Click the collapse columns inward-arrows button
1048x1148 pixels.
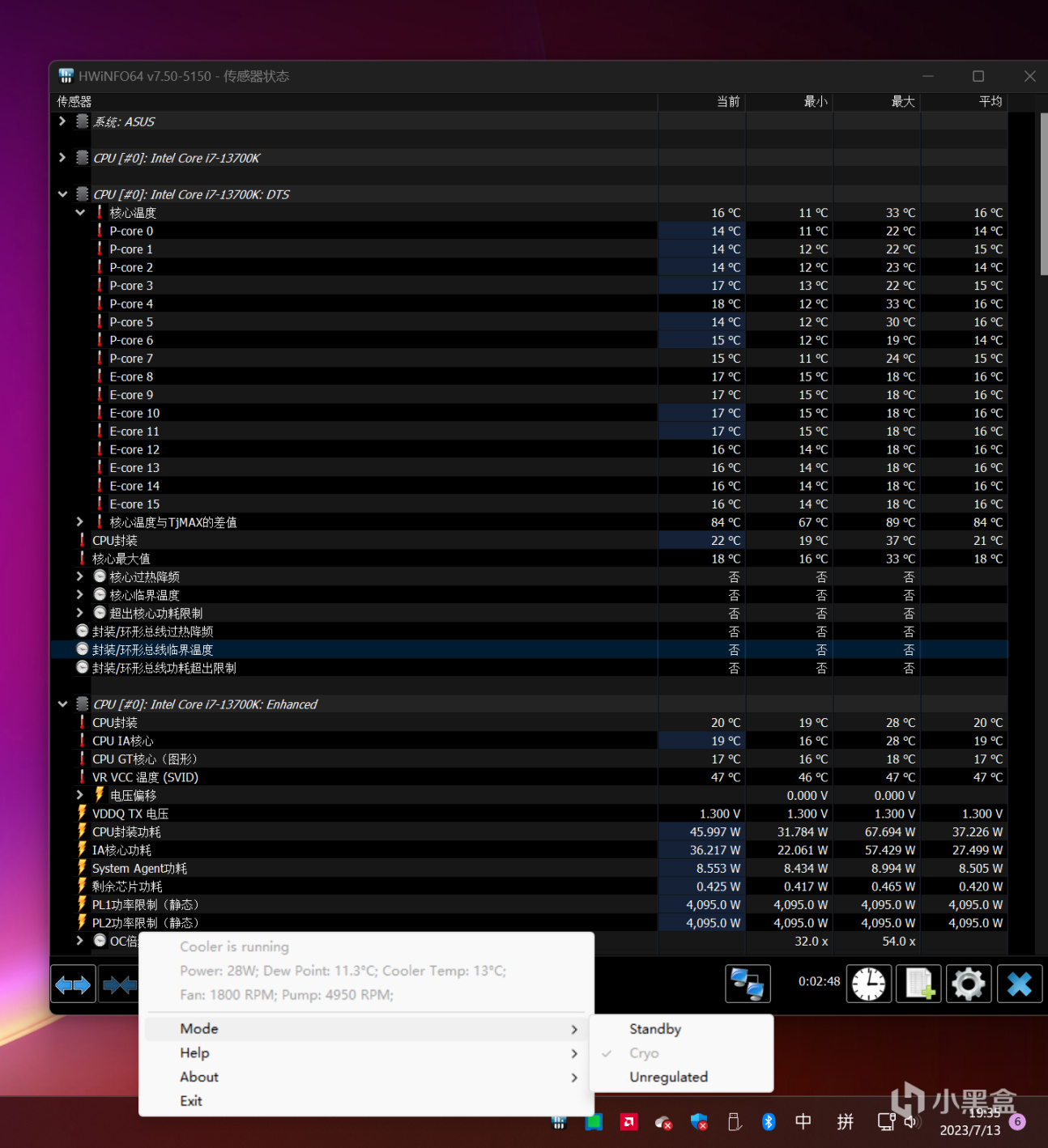coord(119,984)
